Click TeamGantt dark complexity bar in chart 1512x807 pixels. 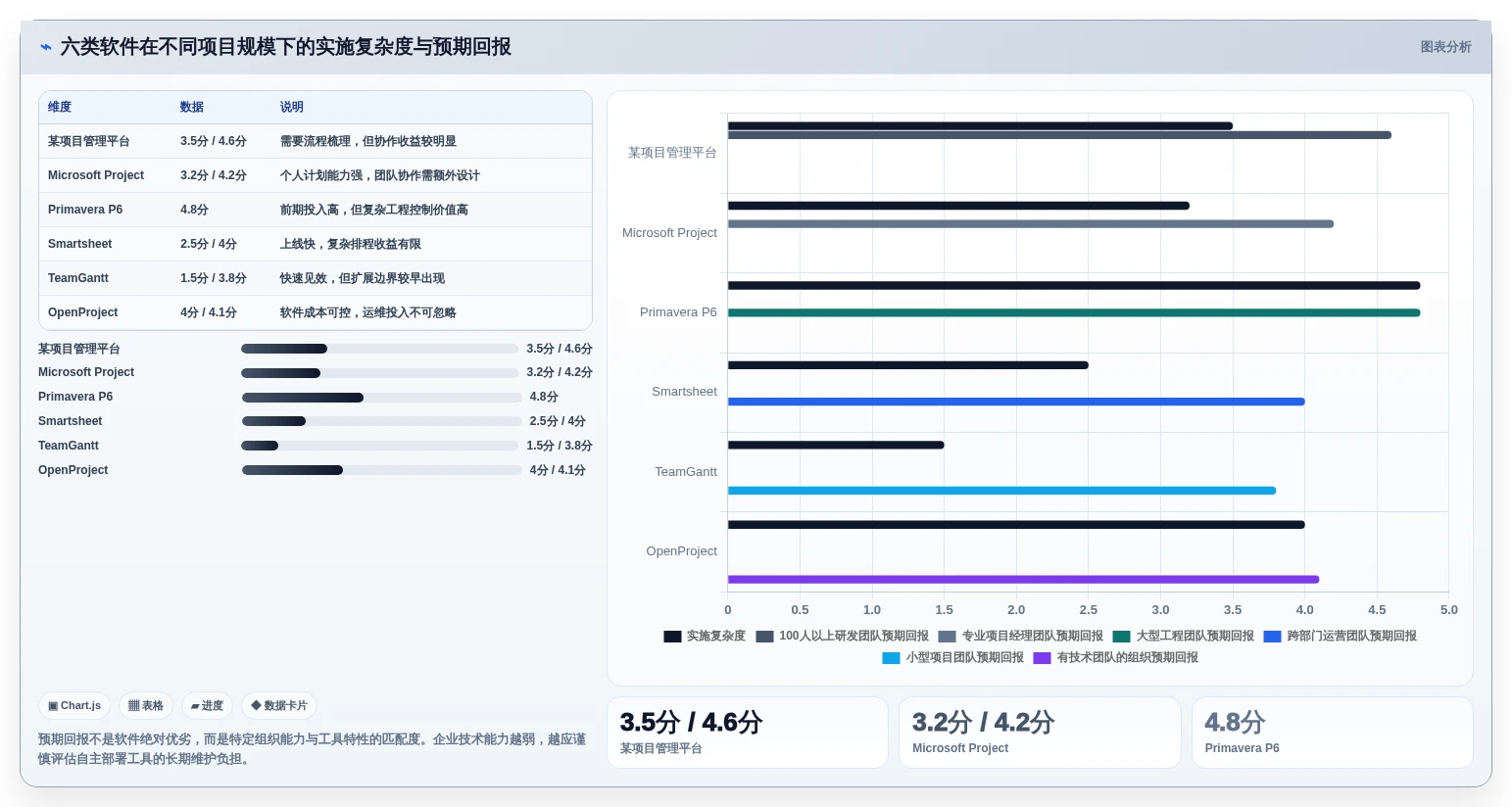click(x=836, y=446)
